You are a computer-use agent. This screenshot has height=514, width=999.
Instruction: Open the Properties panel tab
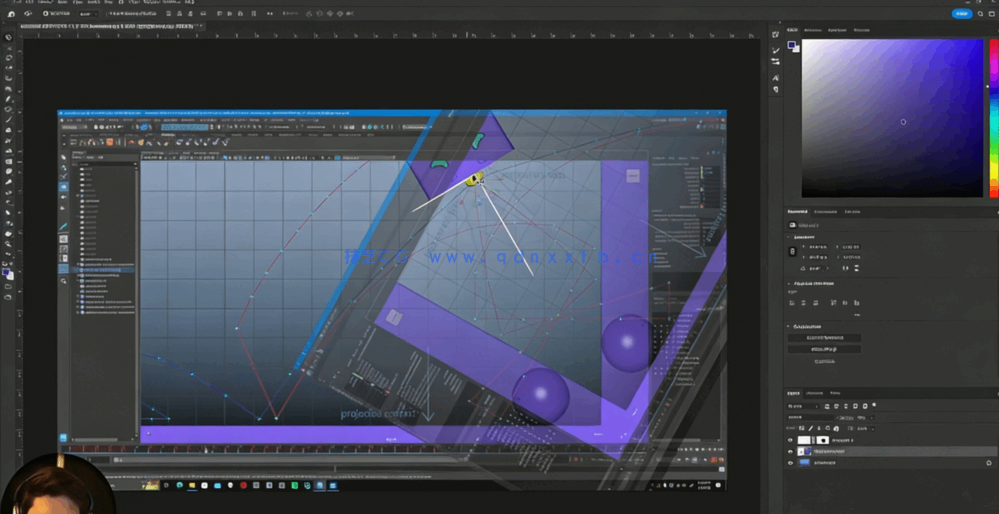point(797,212)
